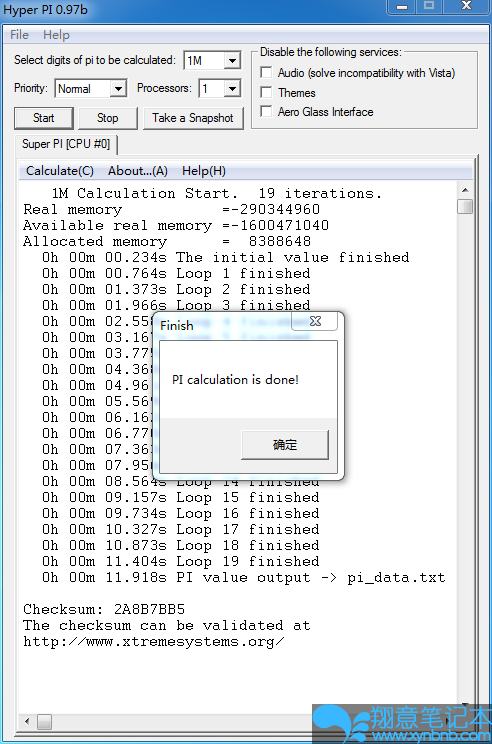Click the 'Loop 15 finished' line
492x744 pixels.
click(x=181, y=497)
